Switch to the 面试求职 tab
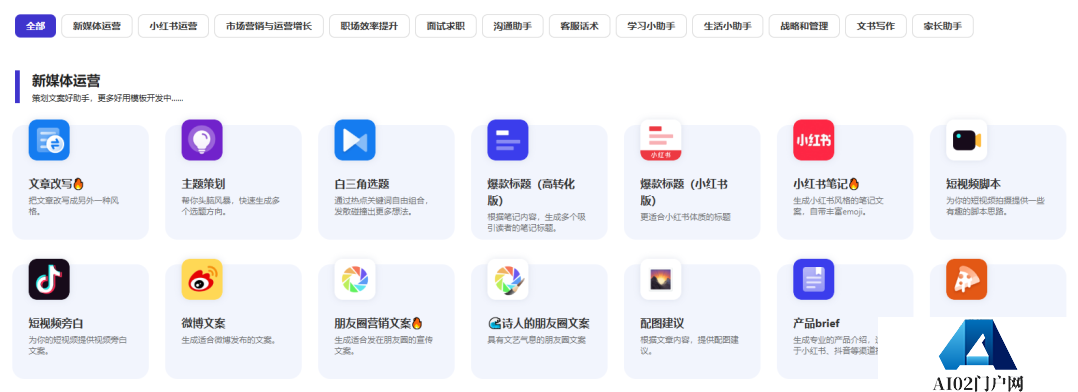This screenshot has width=1078, height=392. 446,26
